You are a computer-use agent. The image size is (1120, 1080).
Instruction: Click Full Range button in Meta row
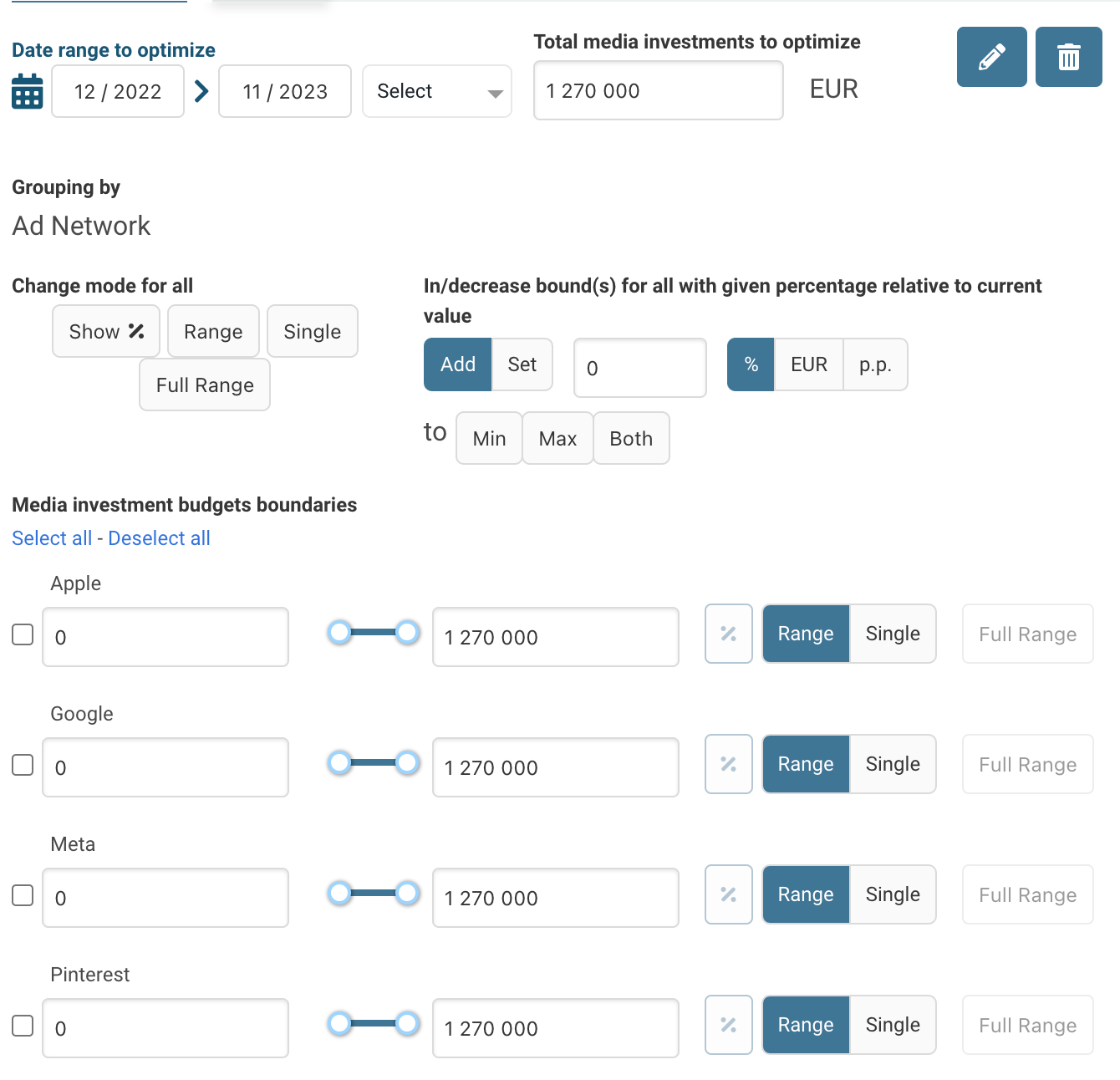1028,894
